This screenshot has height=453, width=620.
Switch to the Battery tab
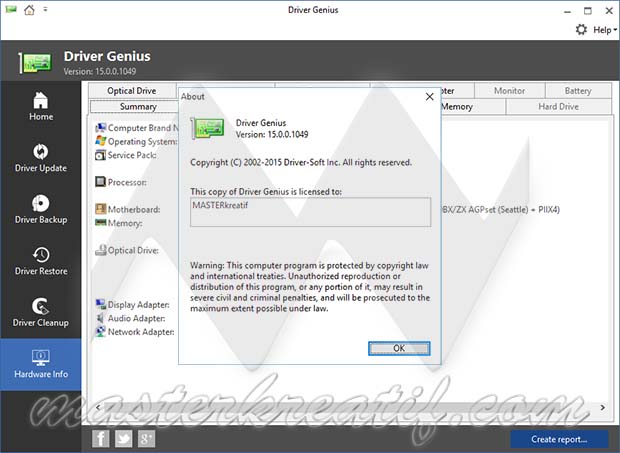click(x=578, y=91)
